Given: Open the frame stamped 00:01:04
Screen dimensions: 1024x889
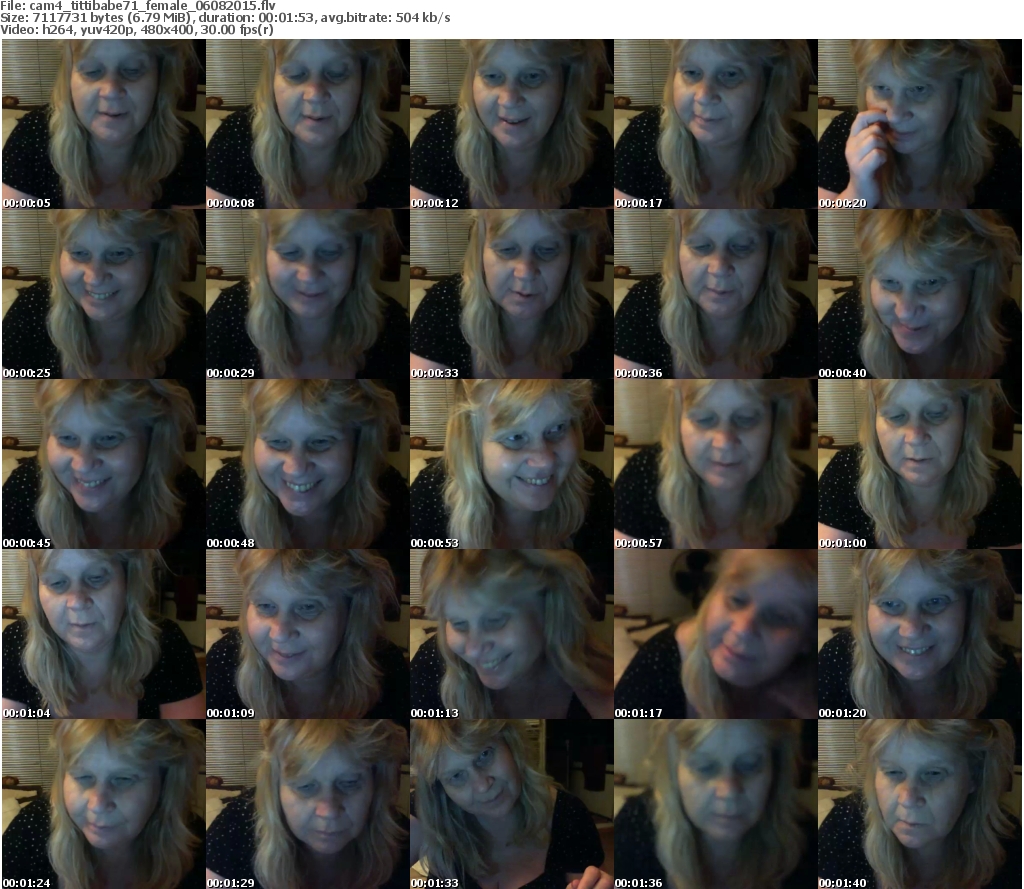Looking at the screenshot, I should [x=104, y=634].
